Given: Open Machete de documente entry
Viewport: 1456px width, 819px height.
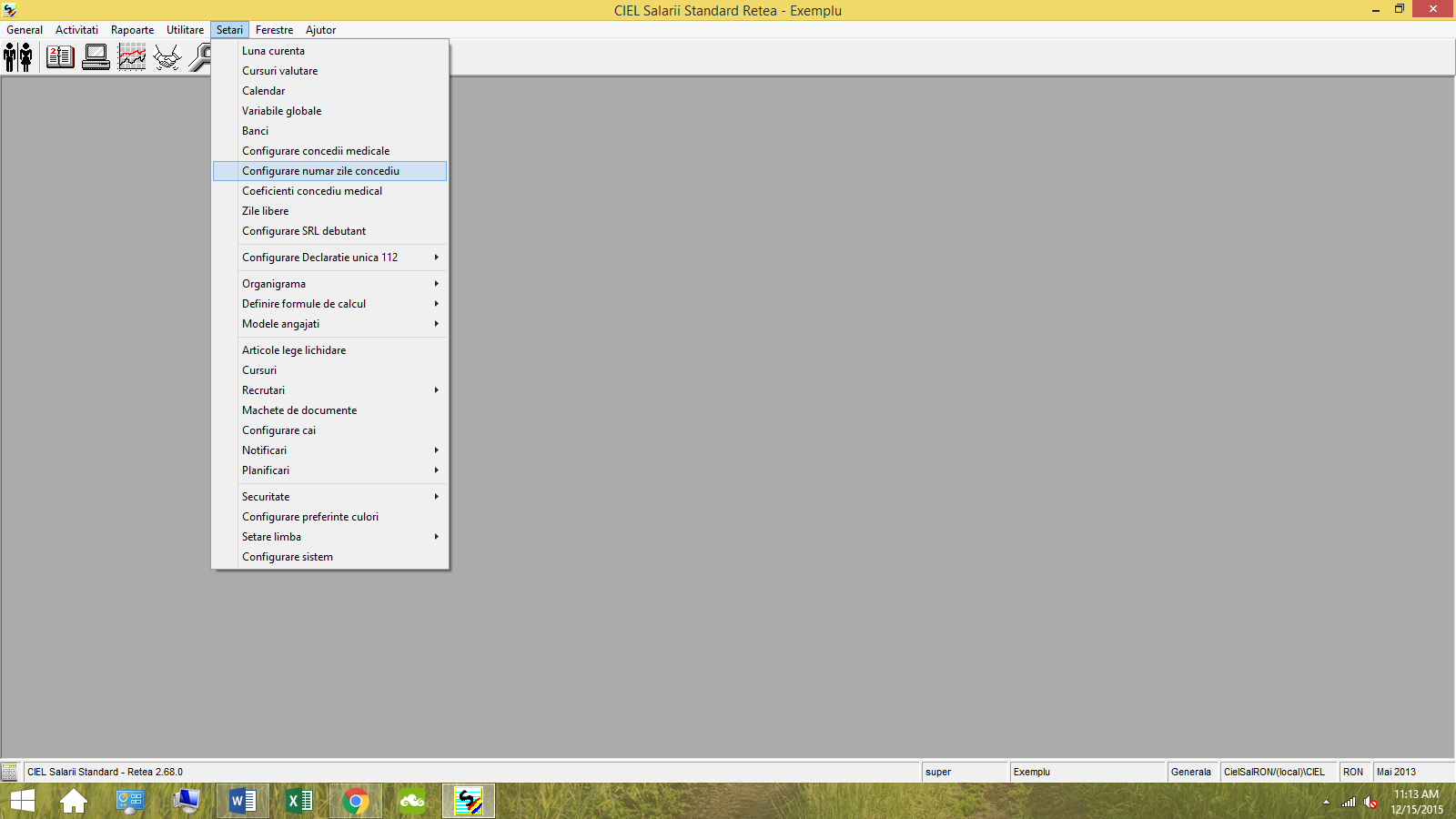Looking at the screenshot, I should pos(329,410).
